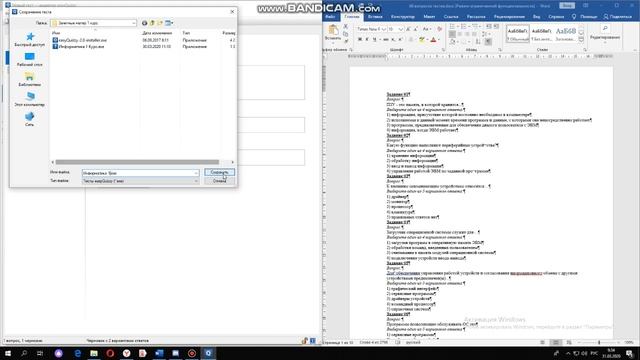Select Этот компьютер in dialog sidebar
This screenshot has width=640, height=360.
(29, 100)
